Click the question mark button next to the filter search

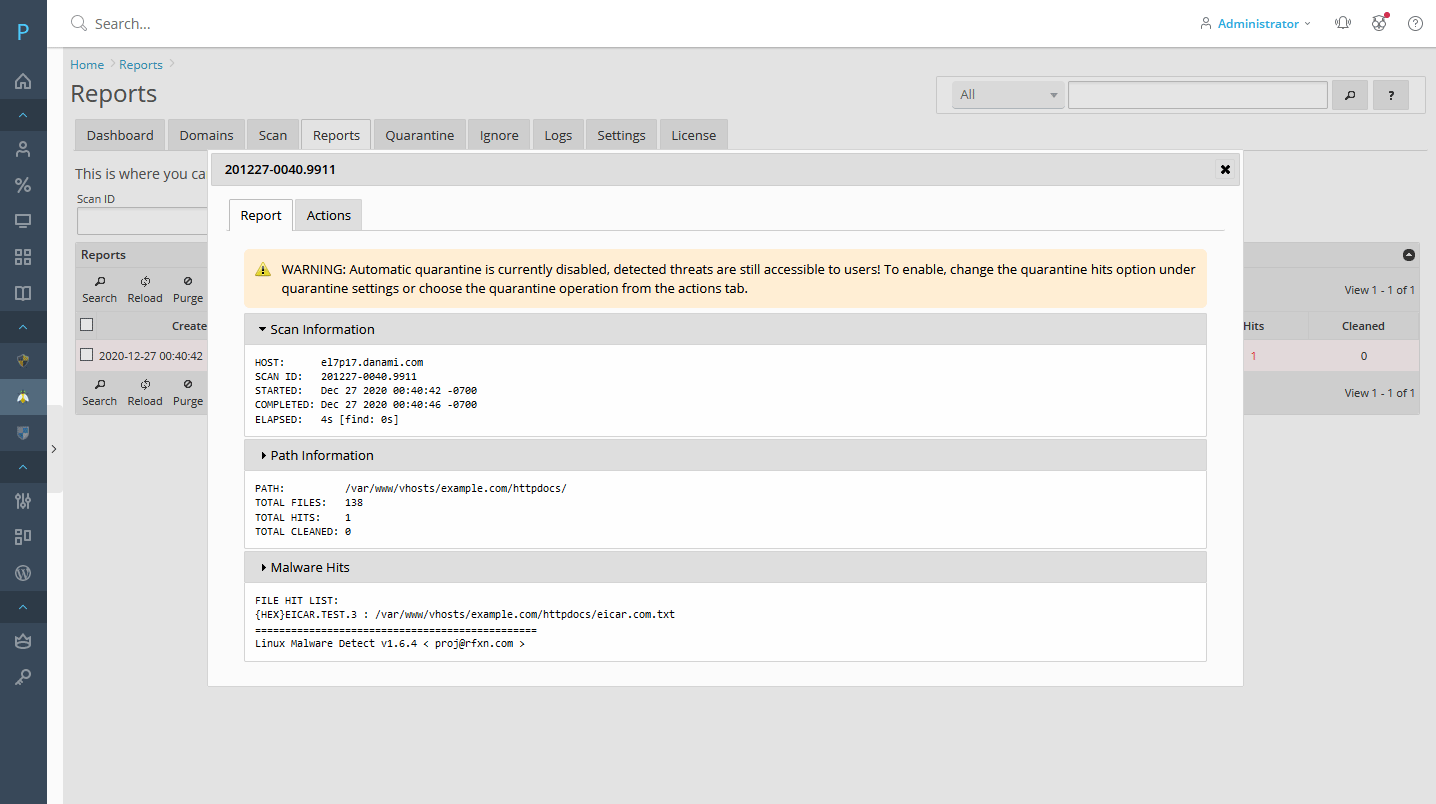pos(1391,95)
